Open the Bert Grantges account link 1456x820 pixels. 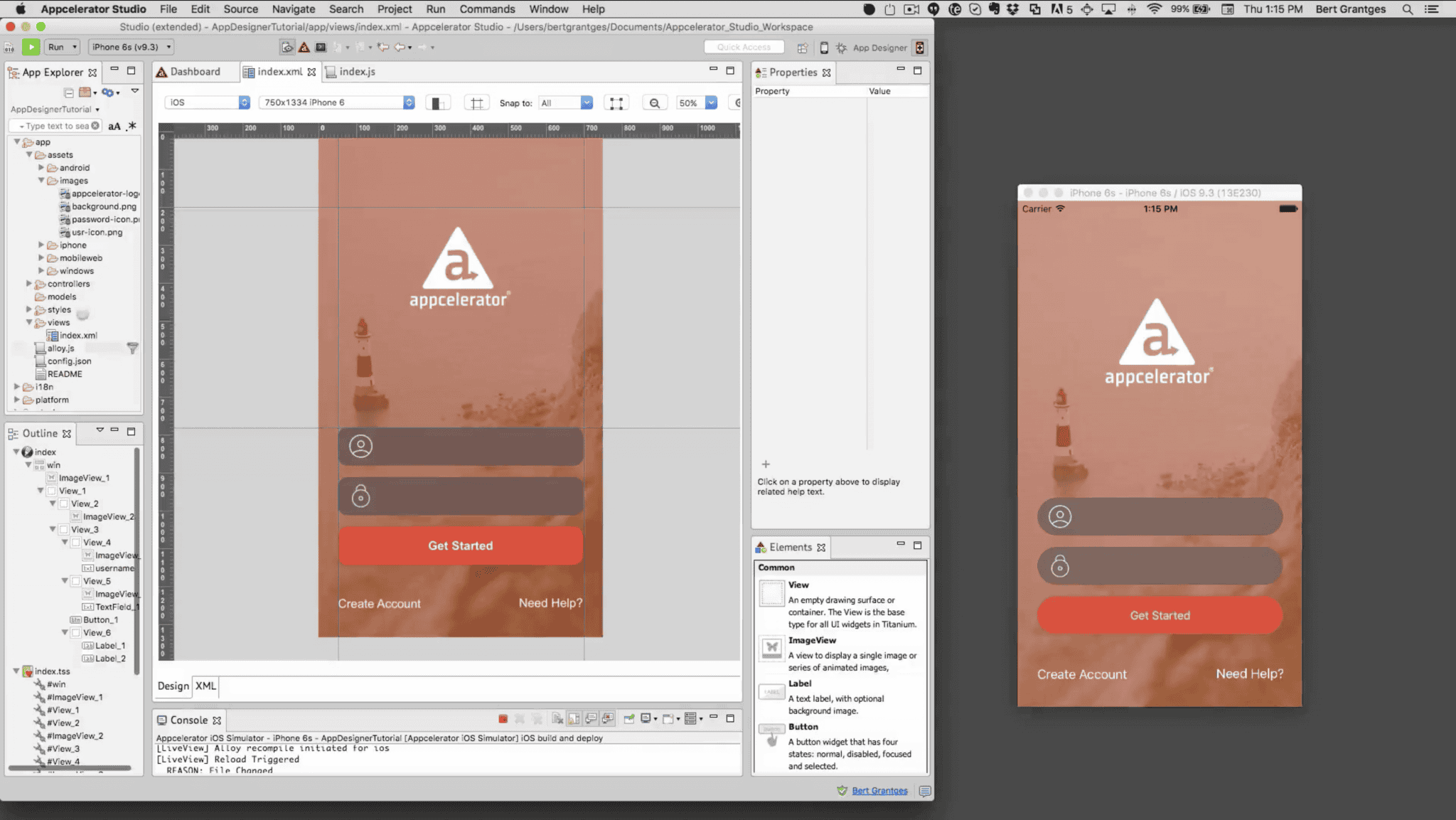tap(879, 791)
